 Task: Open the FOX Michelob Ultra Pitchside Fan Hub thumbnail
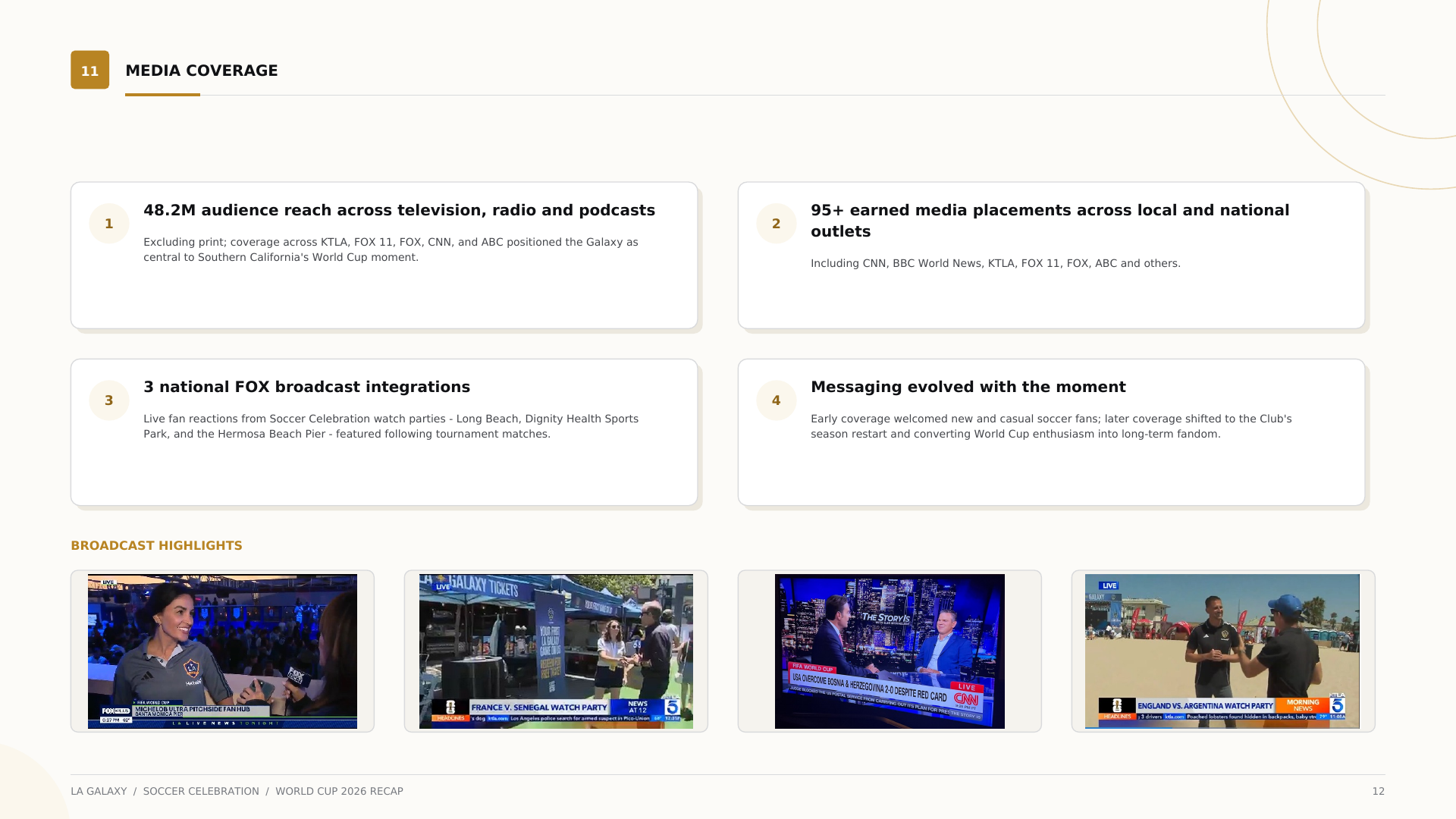click(x=222, y=651)
